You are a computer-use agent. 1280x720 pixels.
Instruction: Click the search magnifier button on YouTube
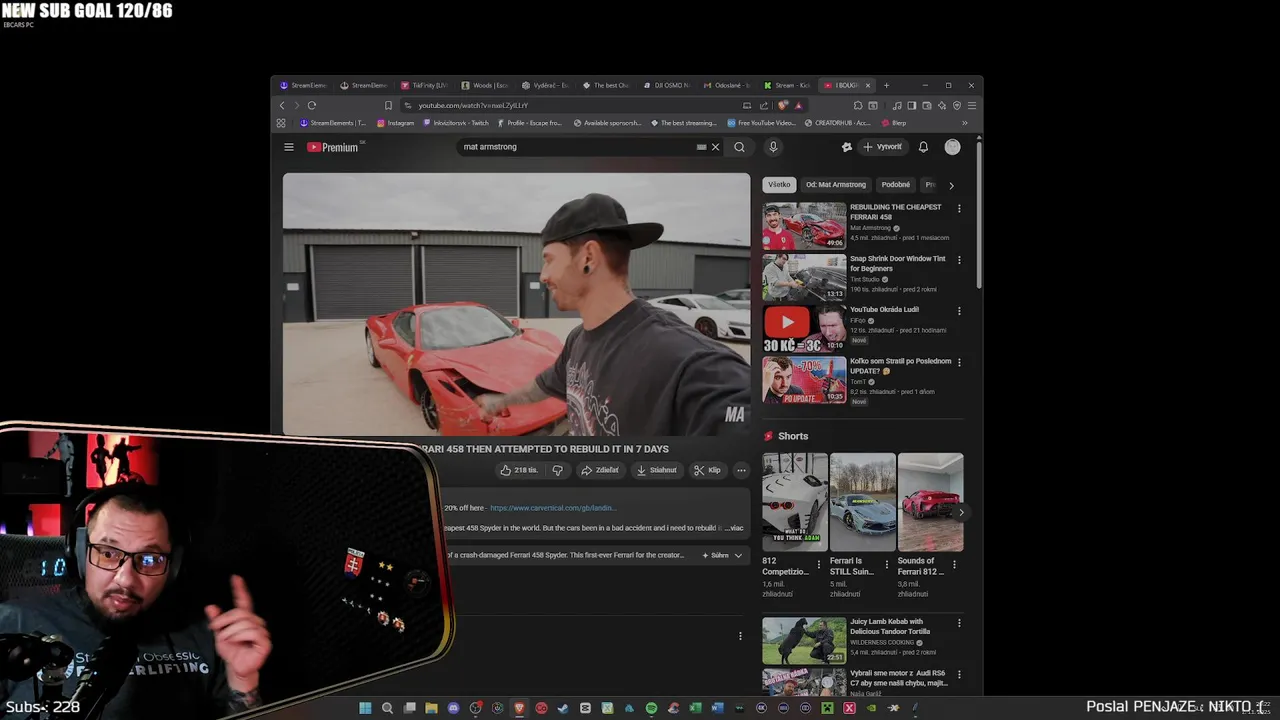click(739, 147)
